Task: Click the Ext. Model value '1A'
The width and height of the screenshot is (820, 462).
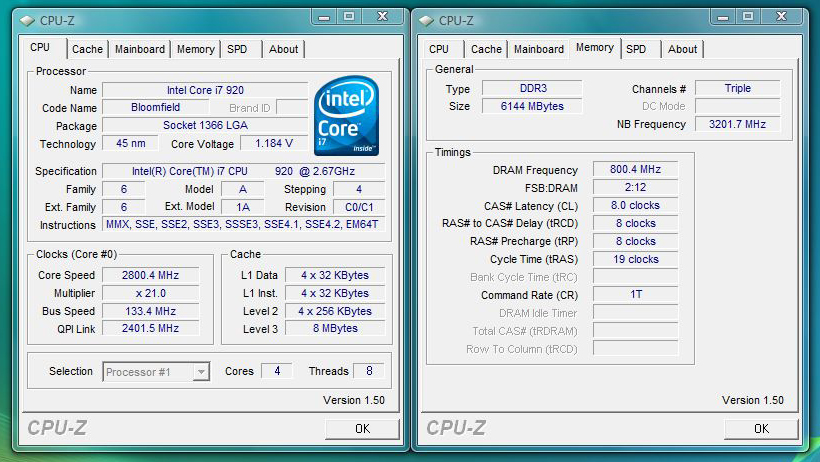Action: (243, 207)
